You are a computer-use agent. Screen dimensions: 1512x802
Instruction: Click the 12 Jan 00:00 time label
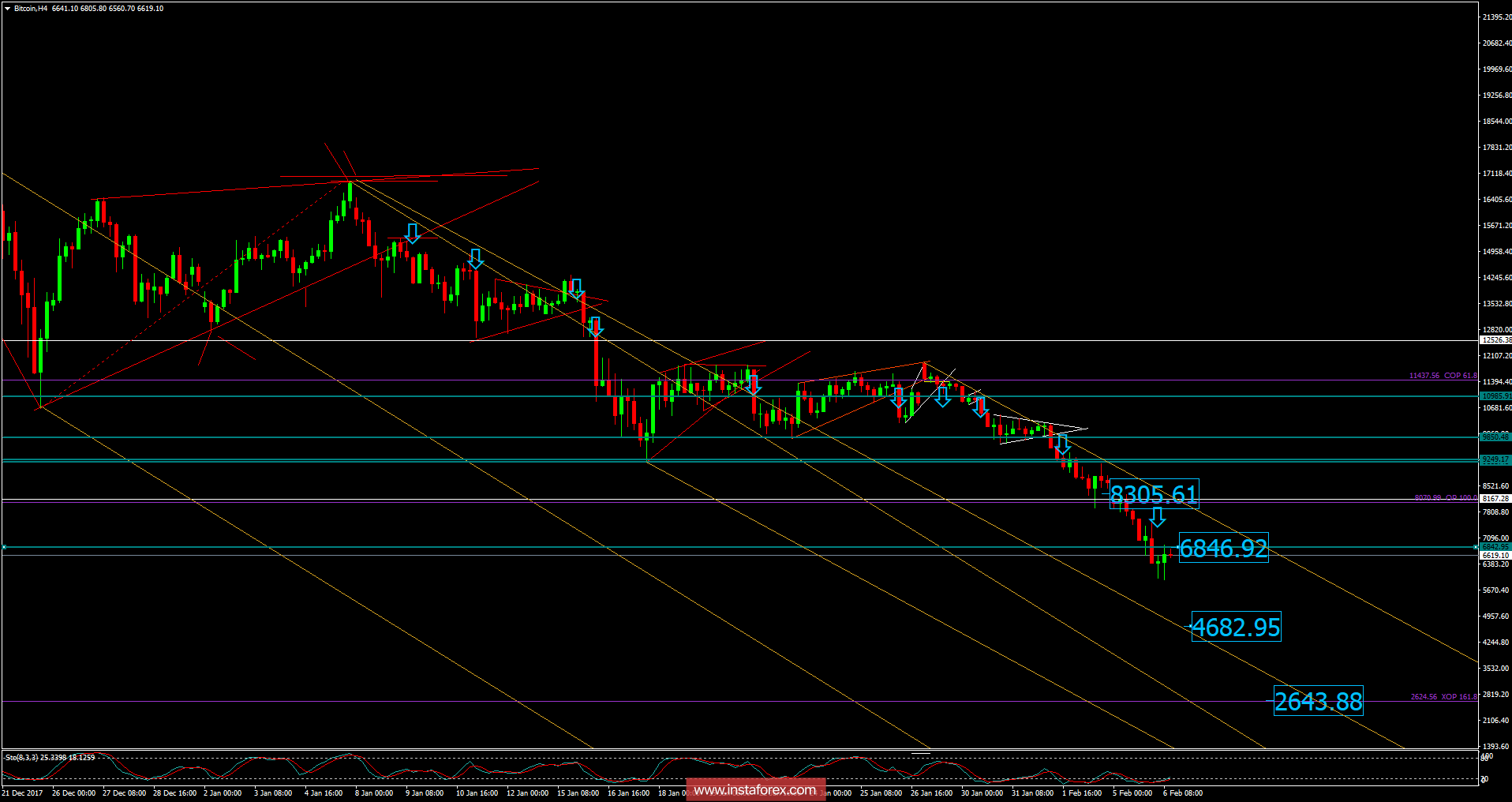click(x=527, y=793)
